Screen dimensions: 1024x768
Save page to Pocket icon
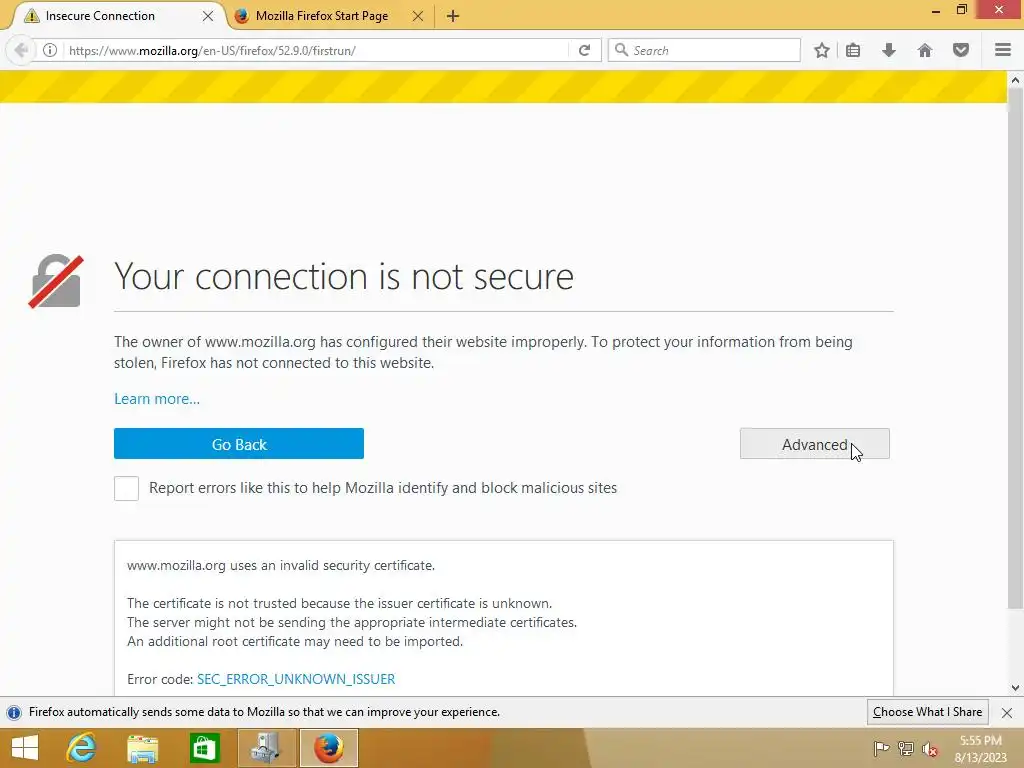pyautogui.click(x=961, y=50)
